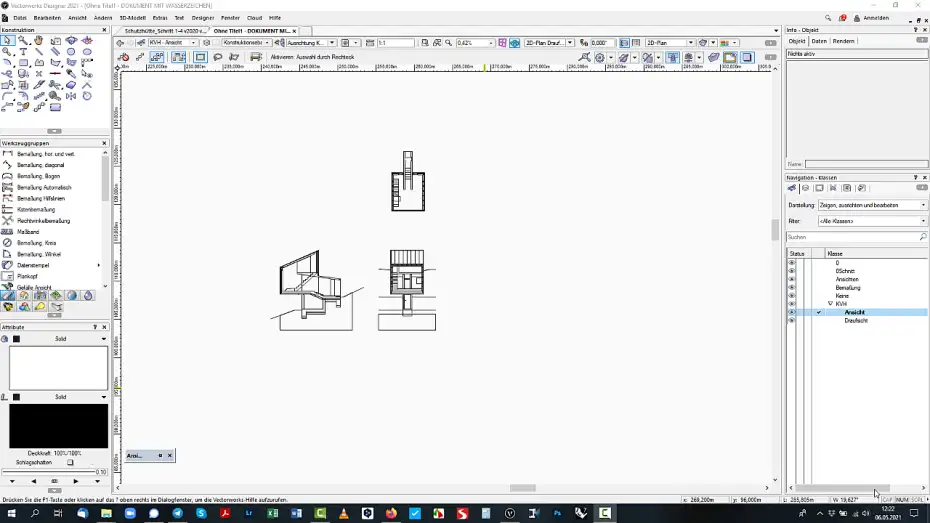
Task: Select the Flyover view tool
Action: 71,40
